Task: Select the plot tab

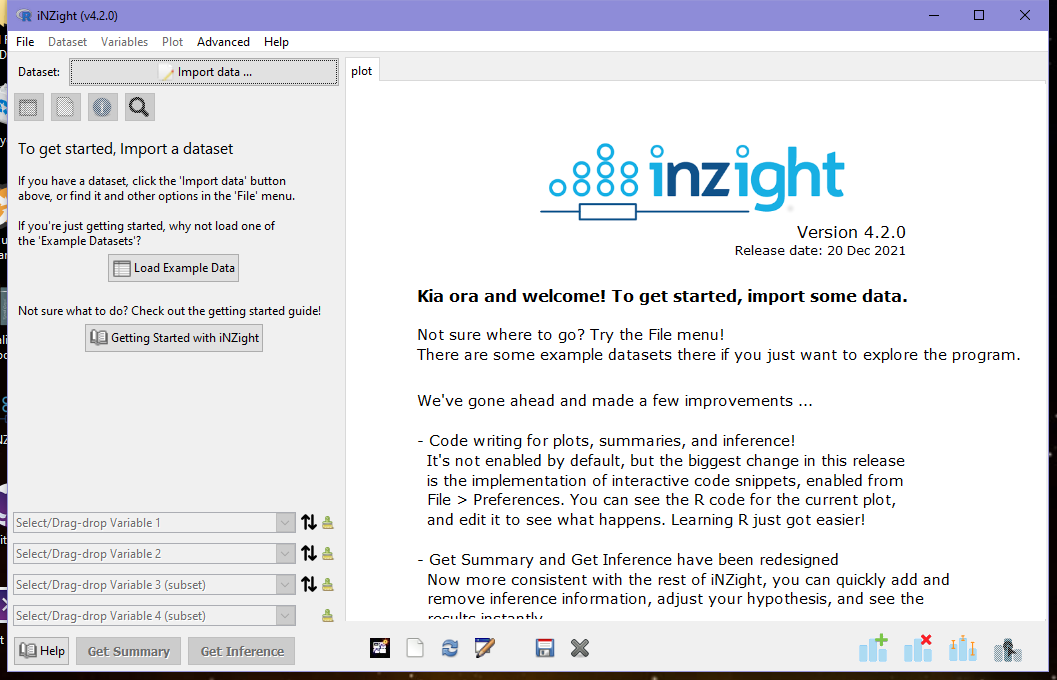Action: coord(362,70)
